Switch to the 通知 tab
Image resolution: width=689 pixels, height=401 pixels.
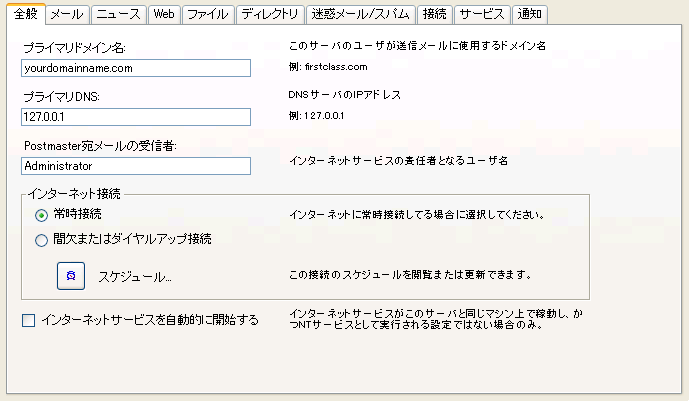pos(530,14)
